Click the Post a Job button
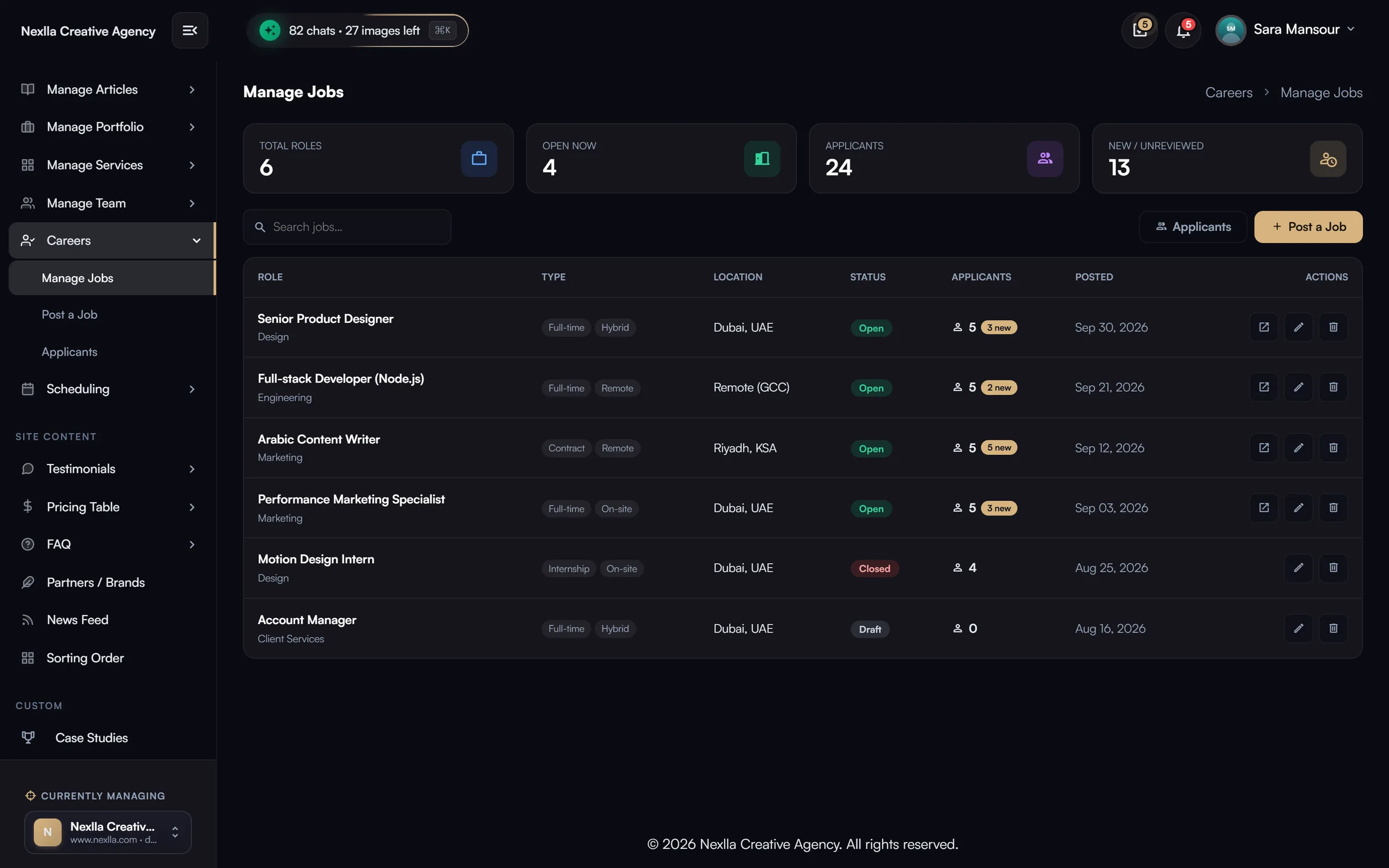Image resolution: width=1389 pixels, height=868 pixels. click(1308, 227)
